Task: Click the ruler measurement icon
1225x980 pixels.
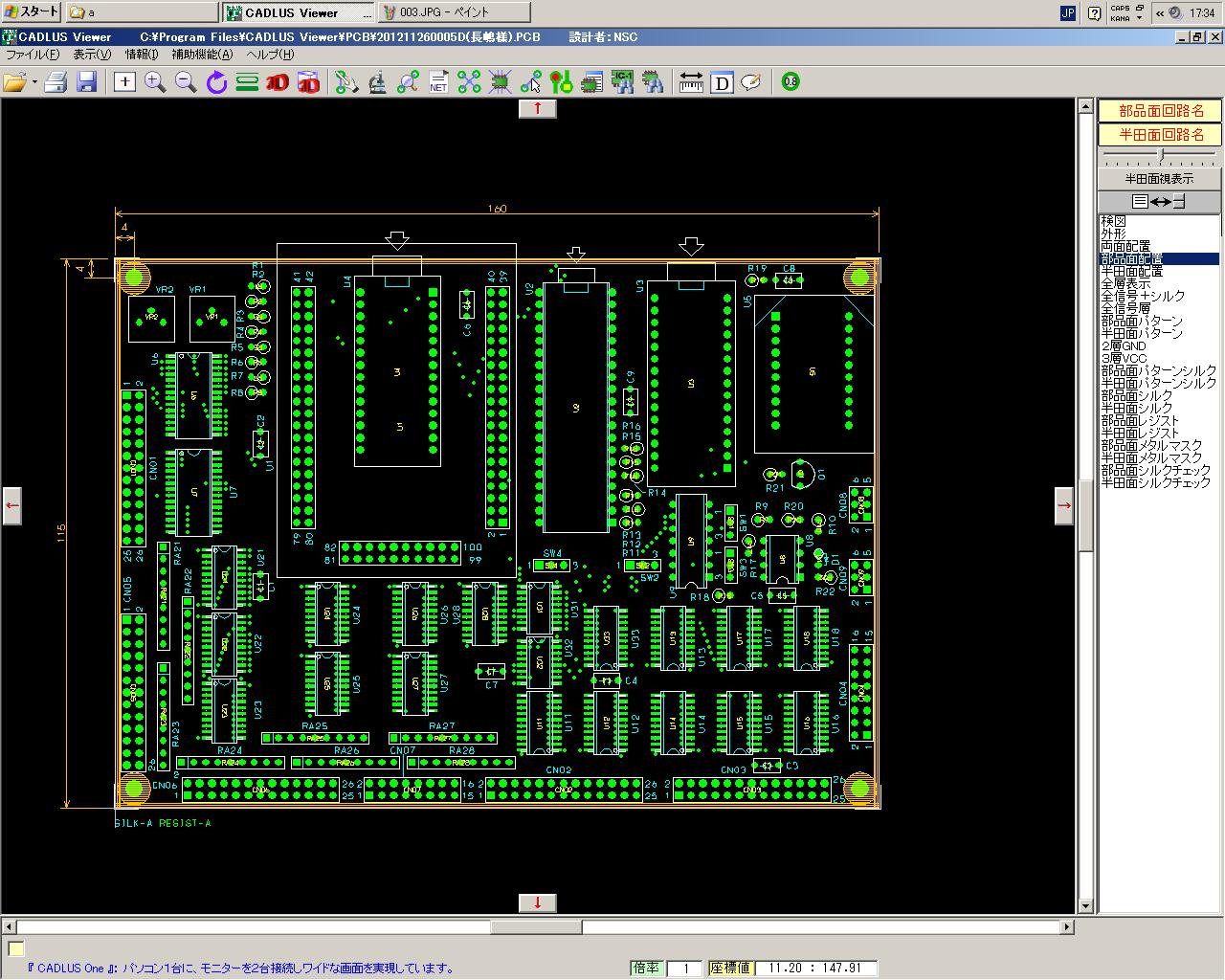Action: [x=691, y=82]
